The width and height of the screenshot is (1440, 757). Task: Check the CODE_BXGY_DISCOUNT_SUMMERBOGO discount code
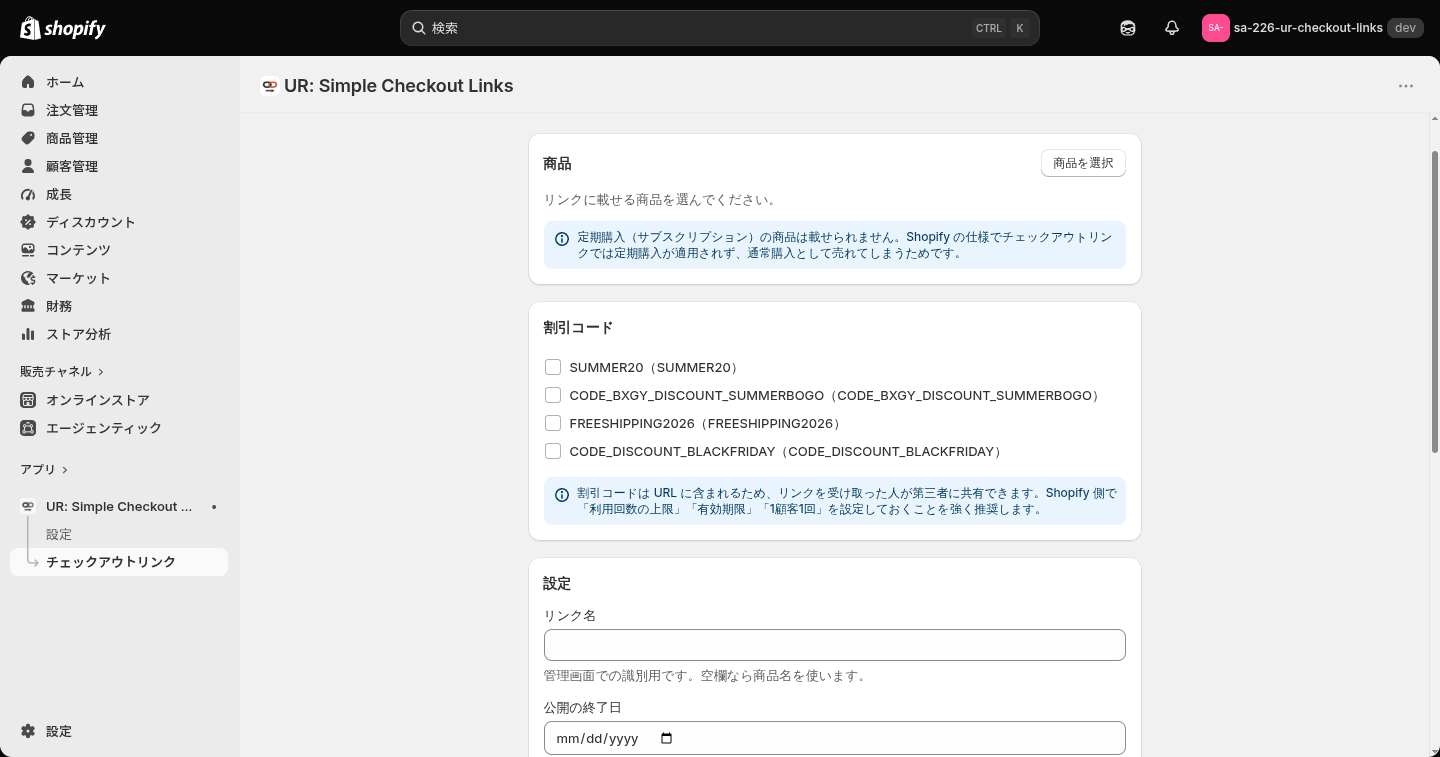[x=553, y=395]
